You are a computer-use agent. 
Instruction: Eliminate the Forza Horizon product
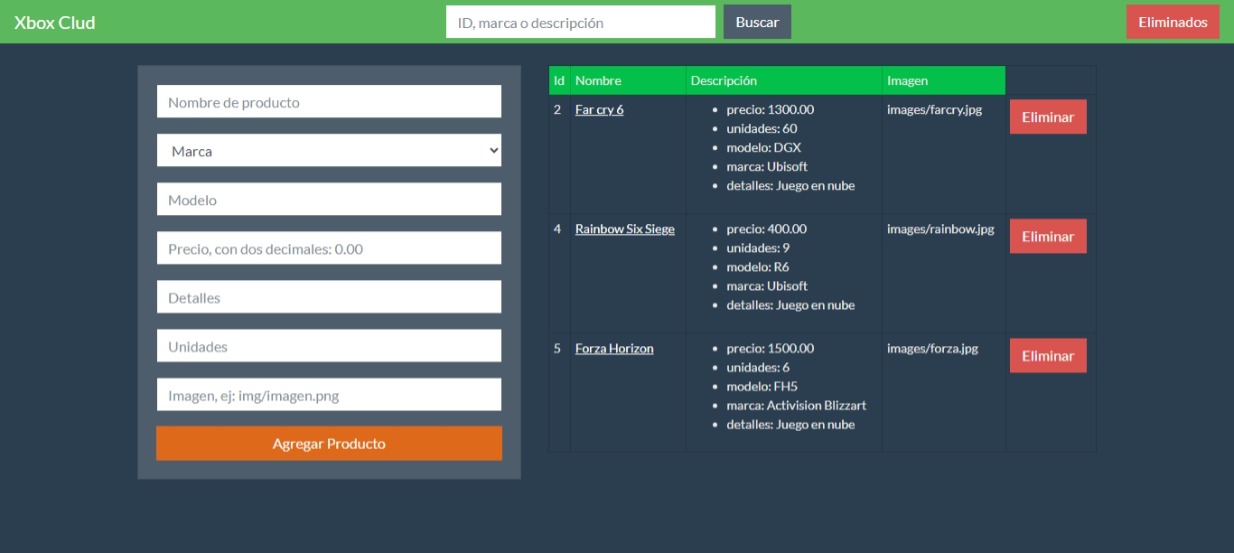pos(1047,356)
